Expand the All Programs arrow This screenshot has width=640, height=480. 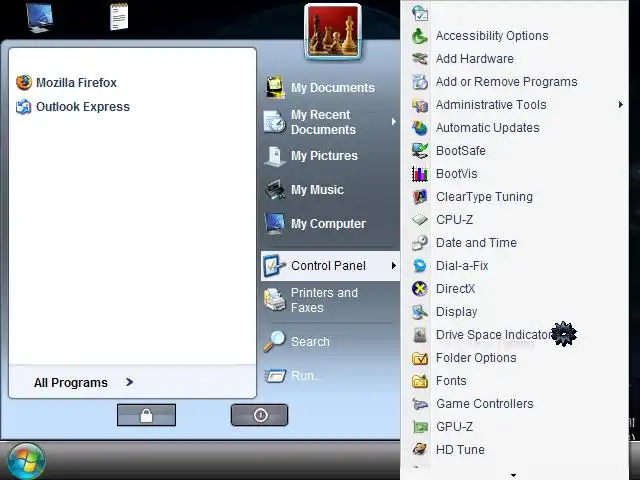pyautogui.click(x=129, y=382)
